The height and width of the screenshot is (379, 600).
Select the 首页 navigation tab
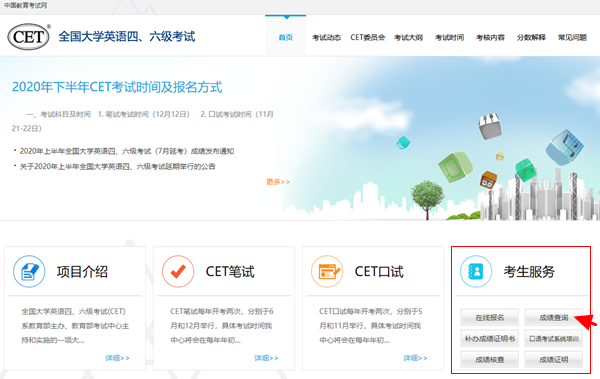(285, 37)
